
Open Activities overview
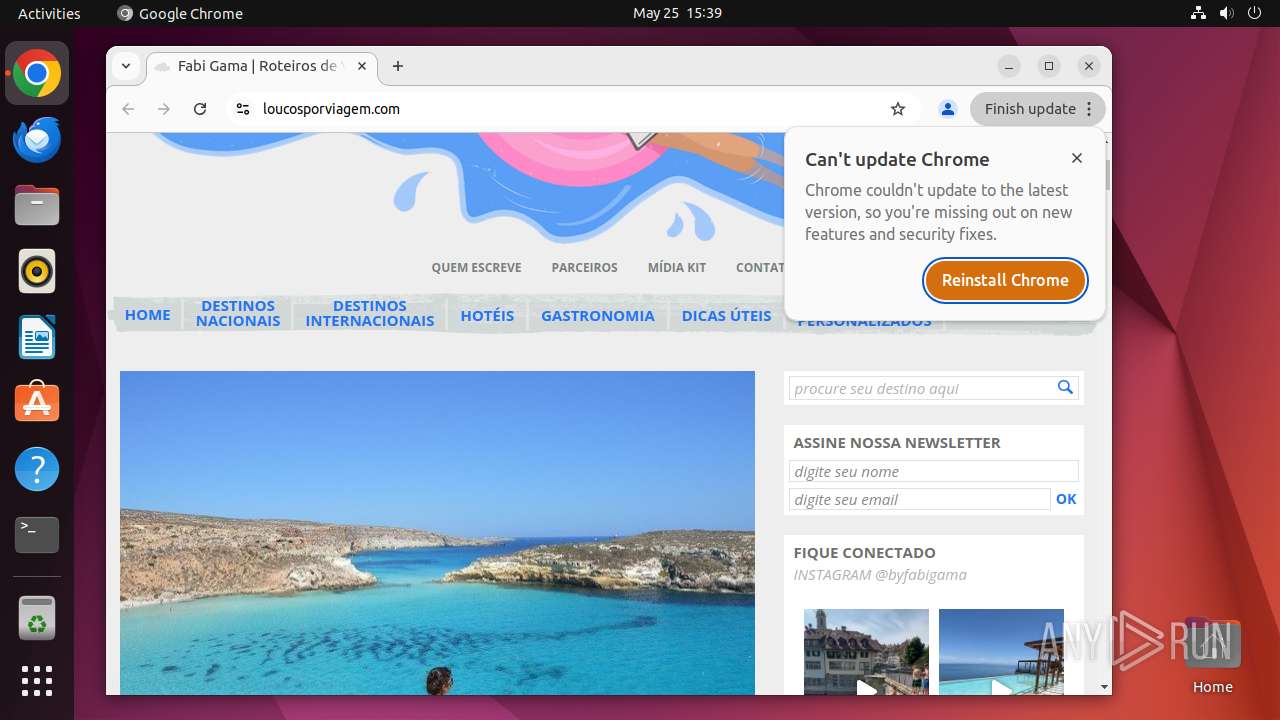coord(49,13)
